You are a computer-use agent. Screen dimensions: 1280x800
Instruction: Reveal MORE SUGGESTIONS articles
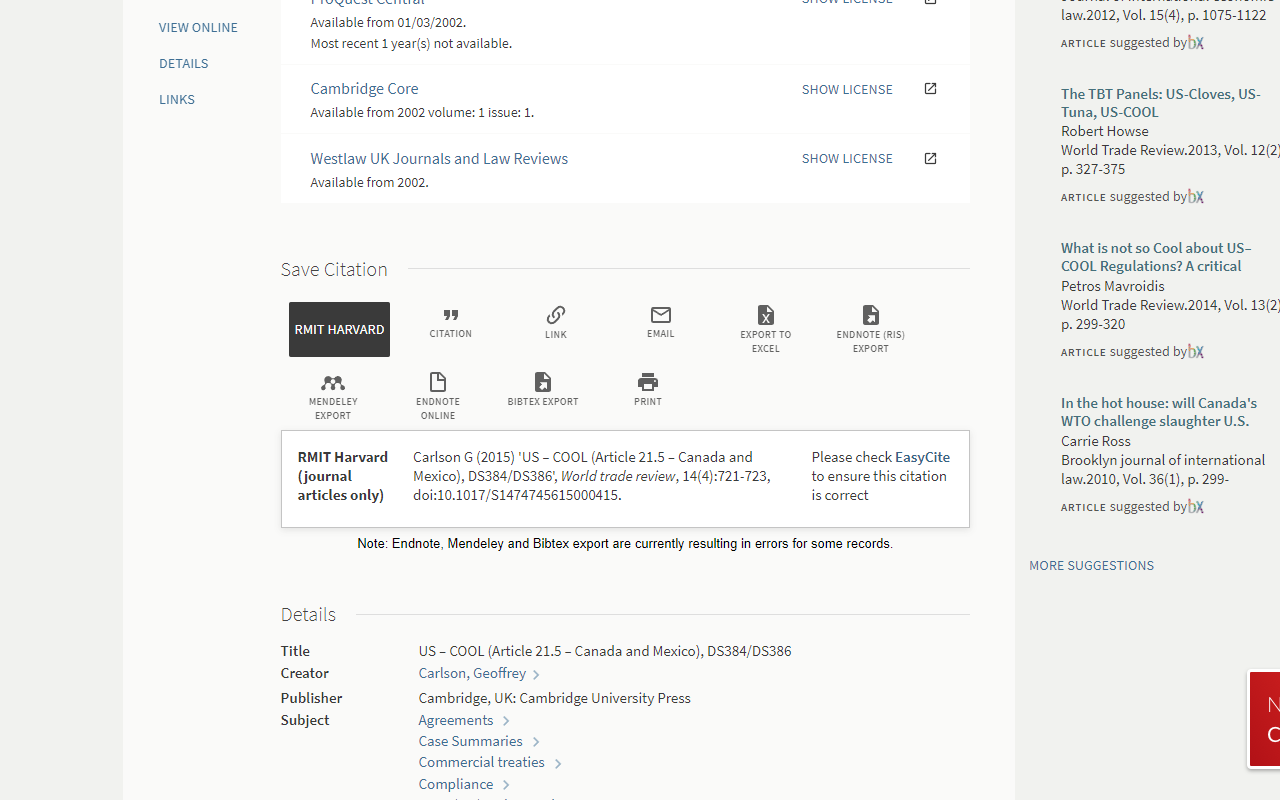[1091, 565]
